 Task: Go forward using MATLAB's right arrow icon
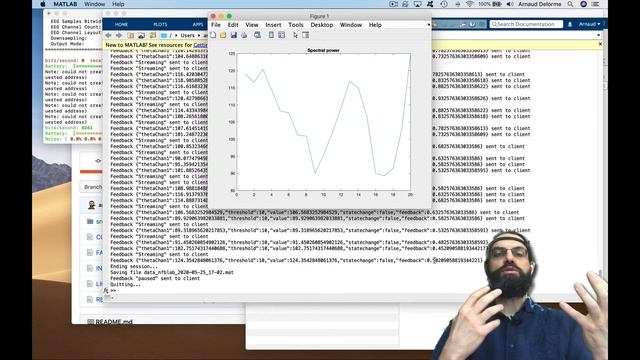point(119,36)
